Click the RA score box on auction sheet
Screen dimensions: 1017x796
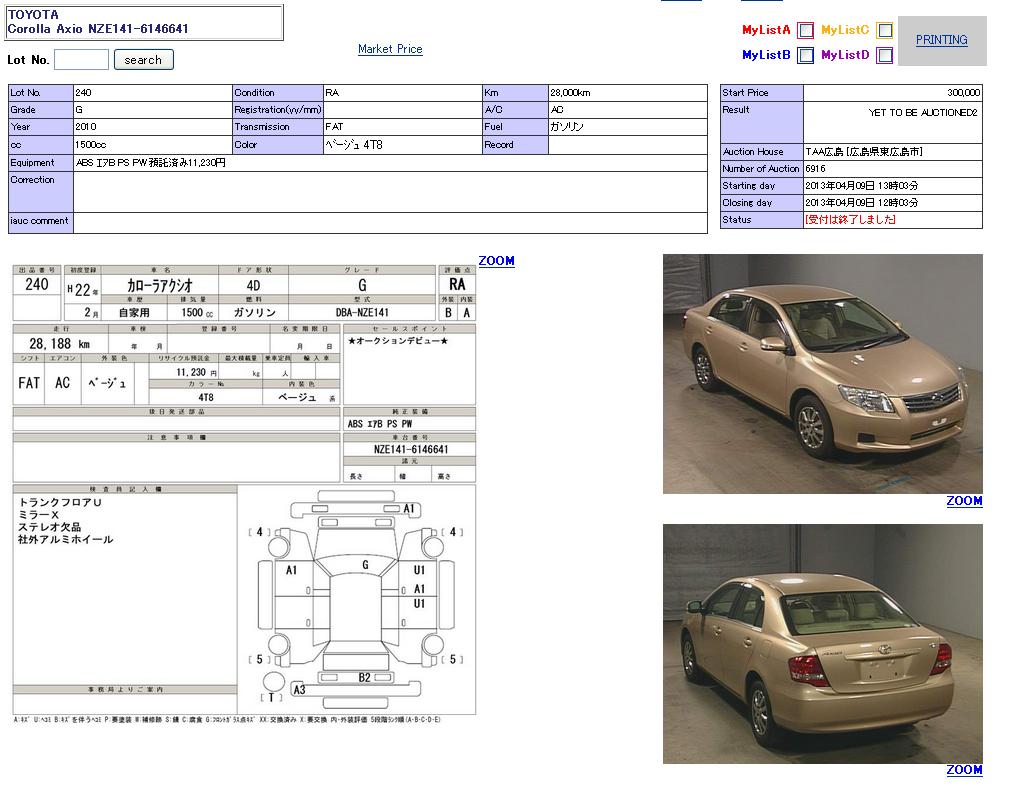pyautogui.click(x=457, y=285)
